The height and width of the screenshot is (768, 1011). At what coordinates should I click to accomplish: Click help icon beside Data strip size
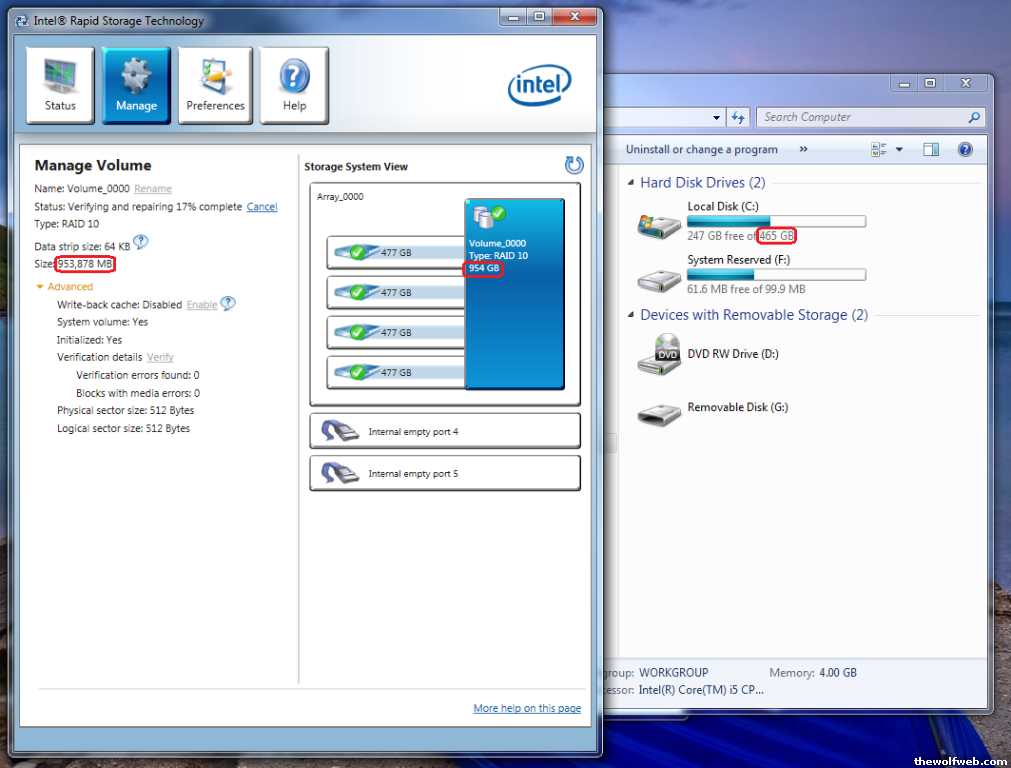point(141,242)
